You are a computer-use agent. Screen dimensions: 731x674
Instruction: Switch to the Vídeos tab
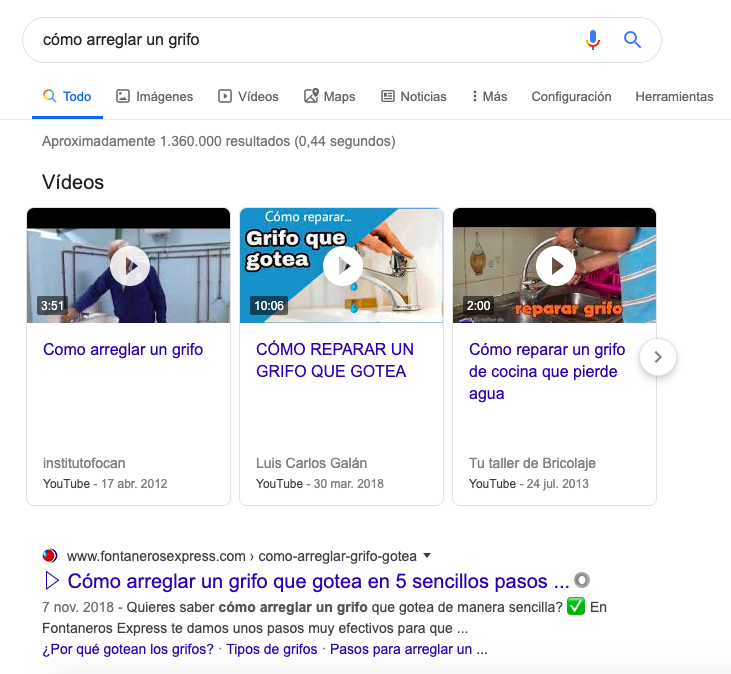click(248, 97)
